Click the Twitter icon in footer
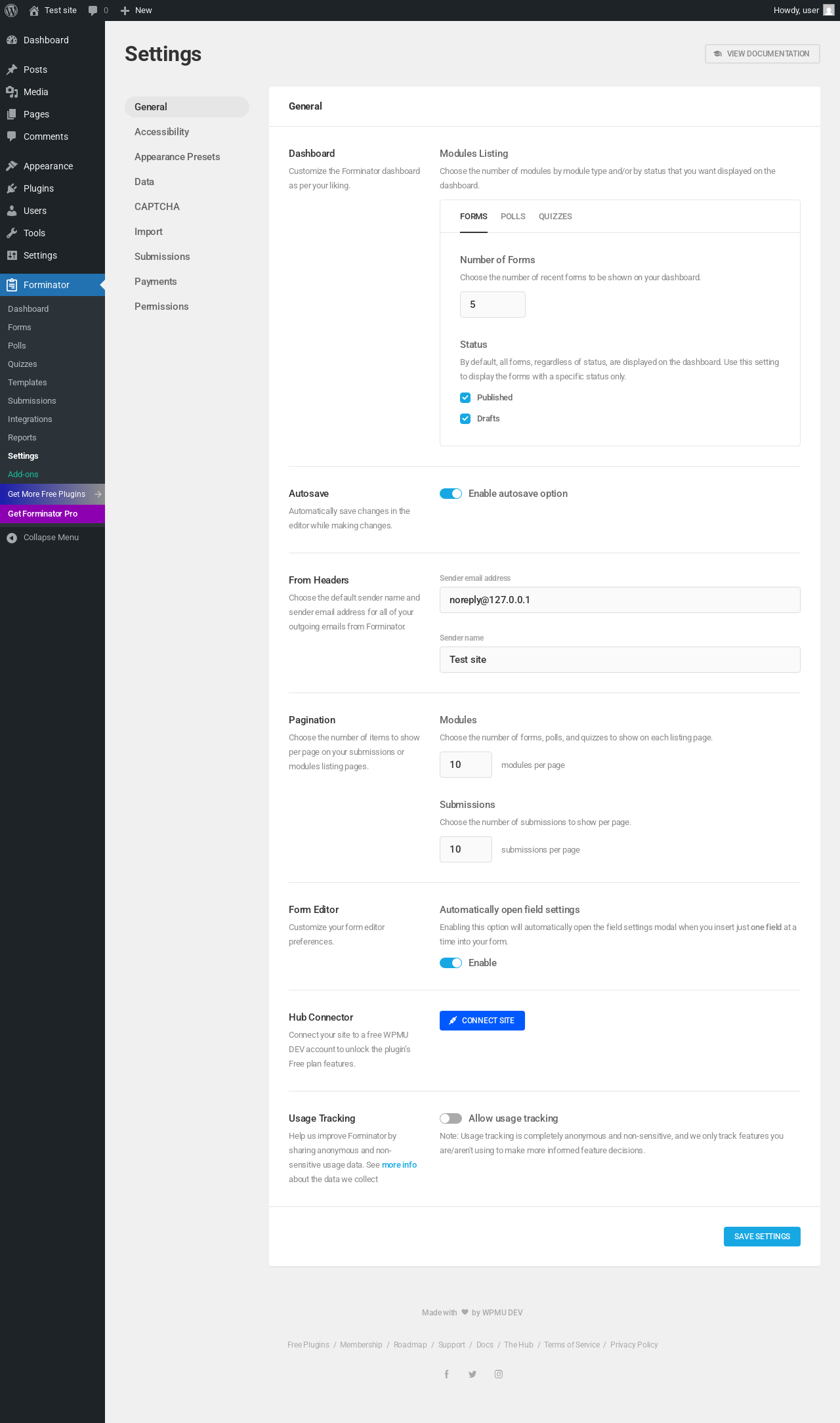The width and height of the screenshot is (840, 1423). [x=472, y=1374]
